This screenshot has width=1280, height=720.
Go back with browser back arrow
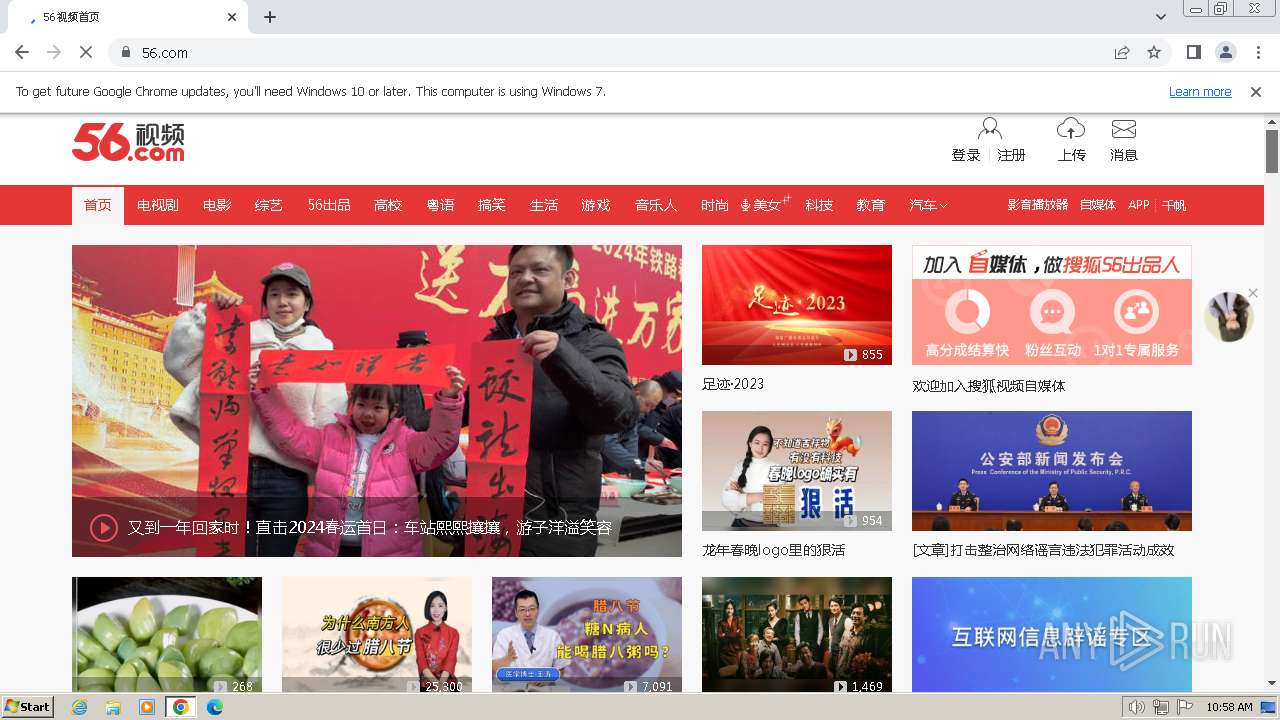click(x=22, y=52)
